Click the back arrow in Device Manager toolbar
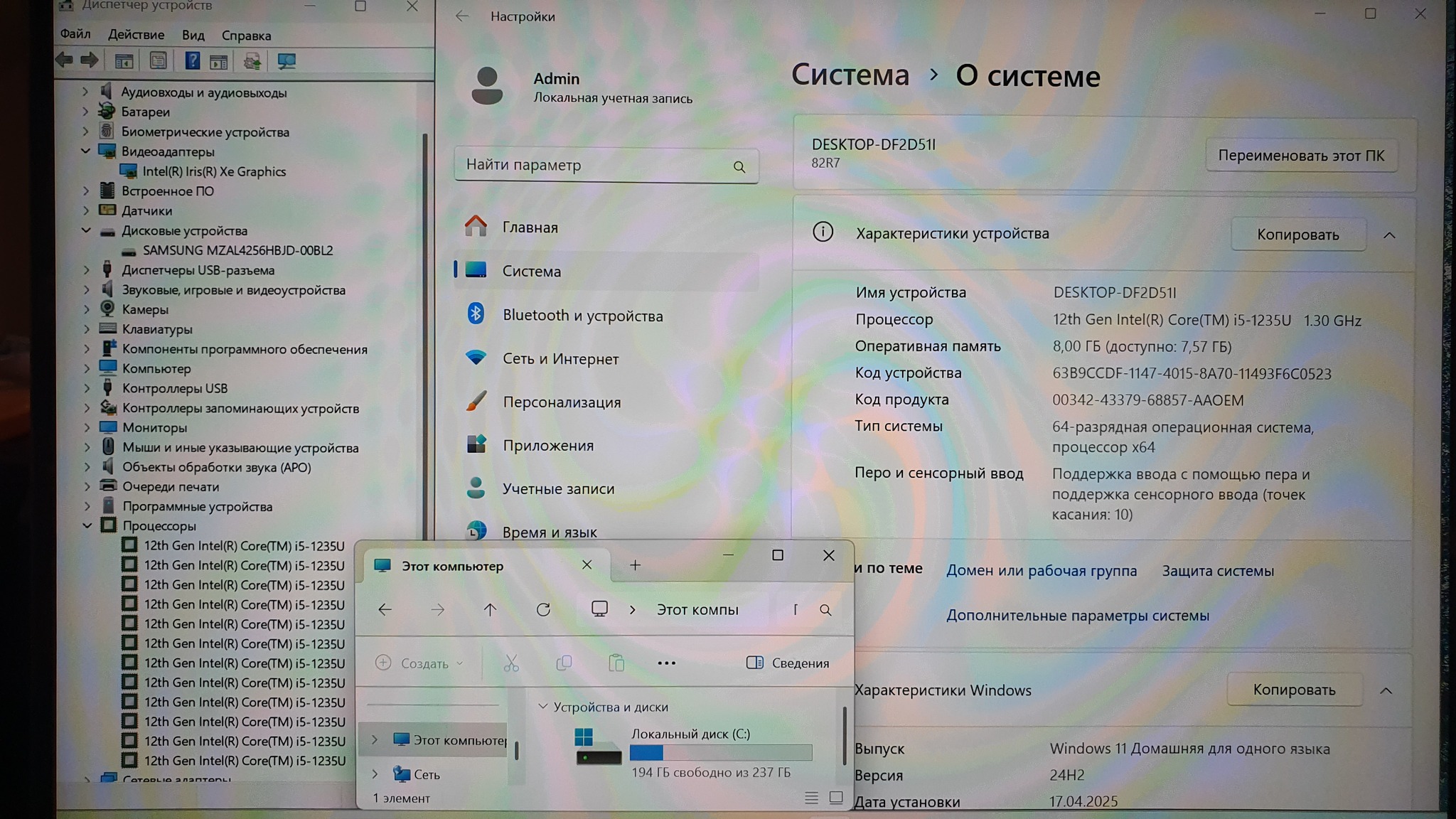Screen dimensions: 1456x819 pyautogui.click(x=65, y=60)
